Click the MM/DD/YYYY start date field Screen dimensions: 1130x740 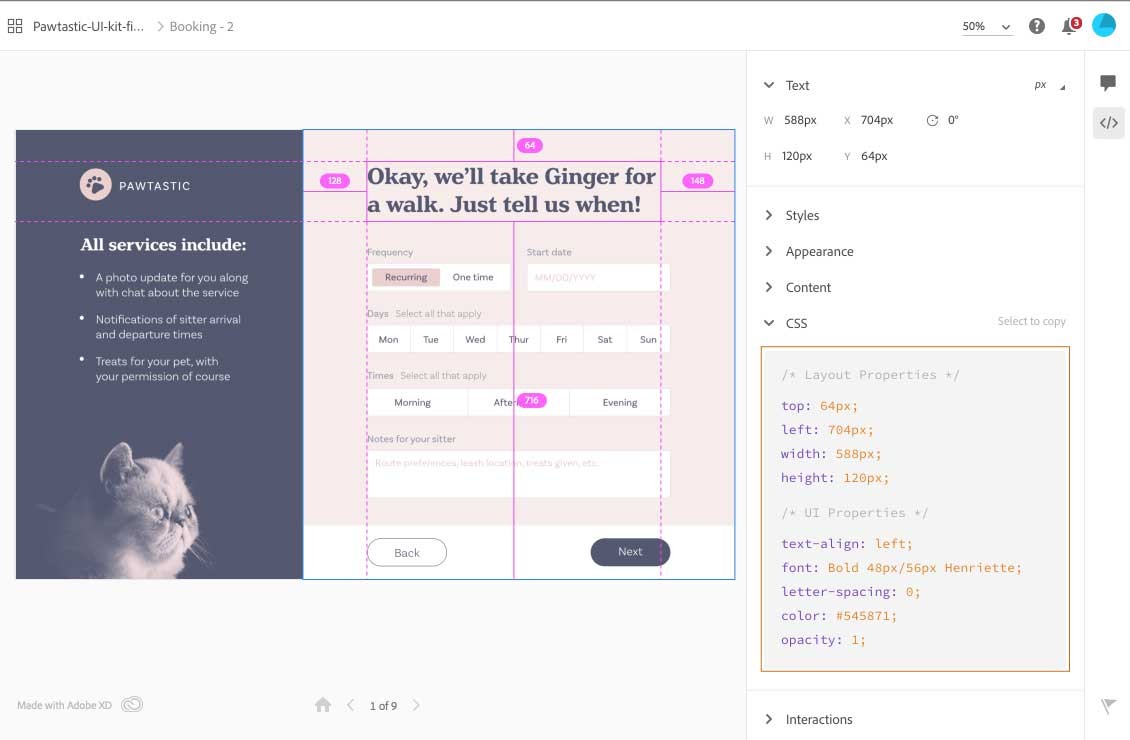click(x=592, y=277)
